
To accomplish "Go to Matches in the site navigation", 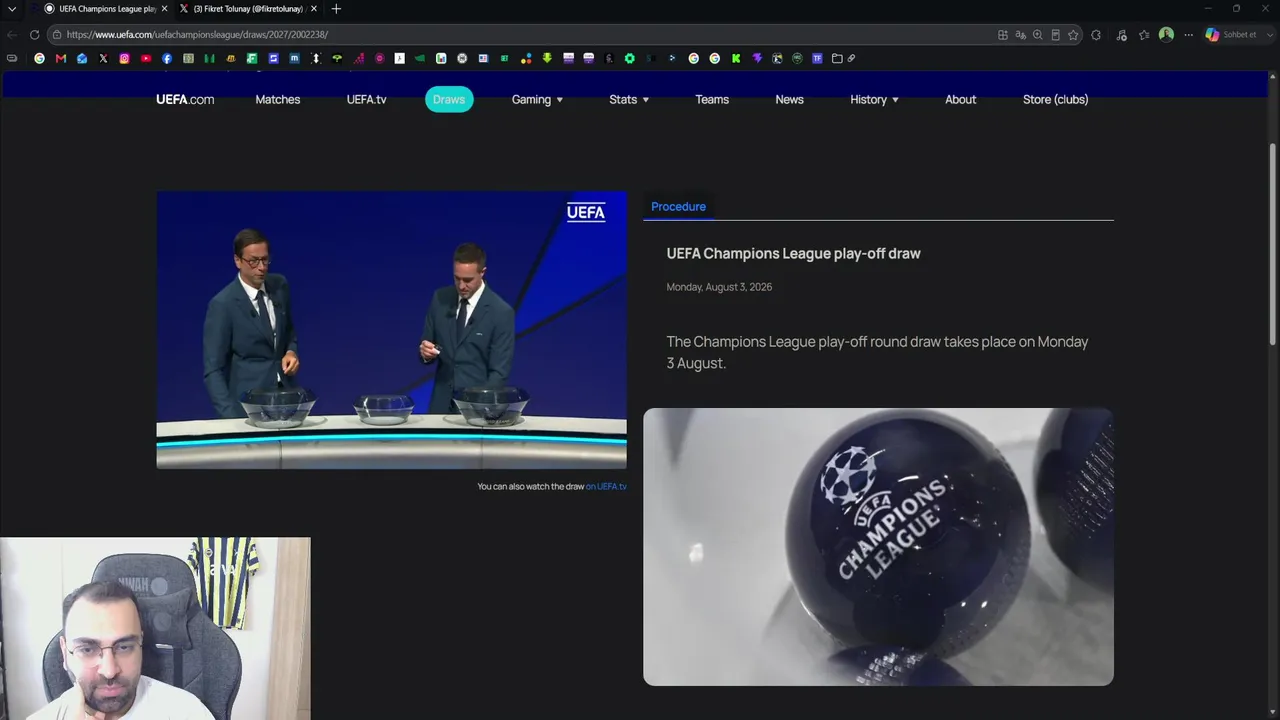I will pyautogui.click(x=278, y=99).
